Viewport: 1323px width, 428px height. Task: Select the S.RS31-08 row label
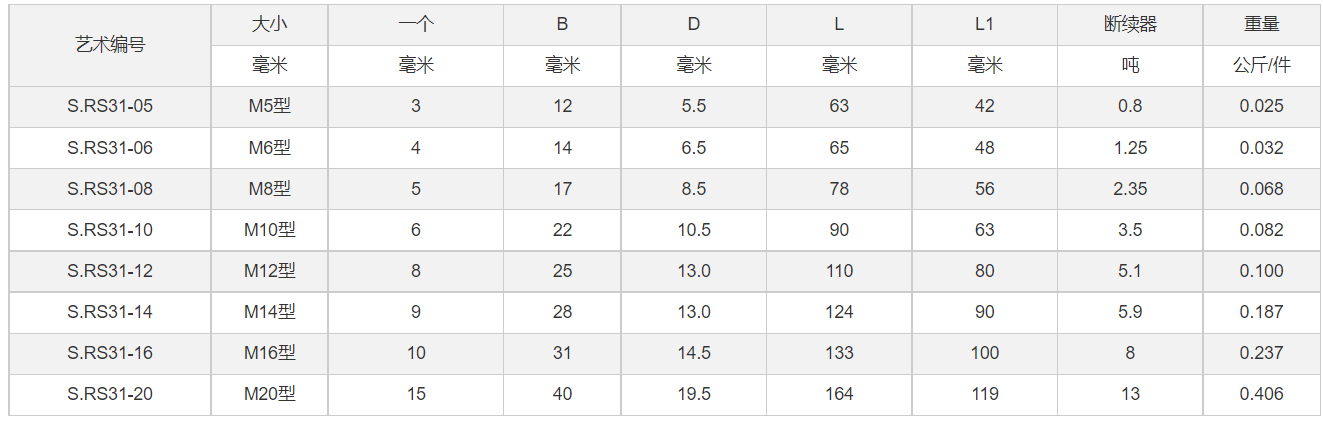pyautogui.click(x=110, y=189)
